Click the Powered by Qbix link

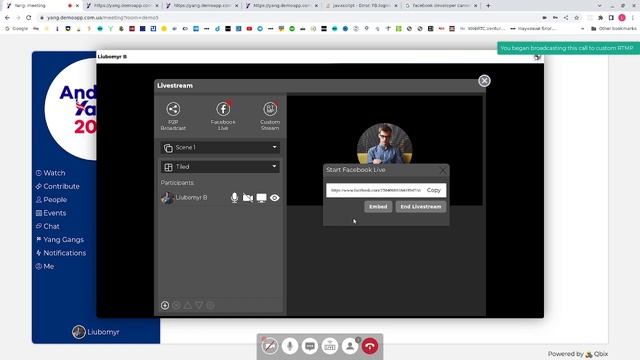(x=578, y=354)
